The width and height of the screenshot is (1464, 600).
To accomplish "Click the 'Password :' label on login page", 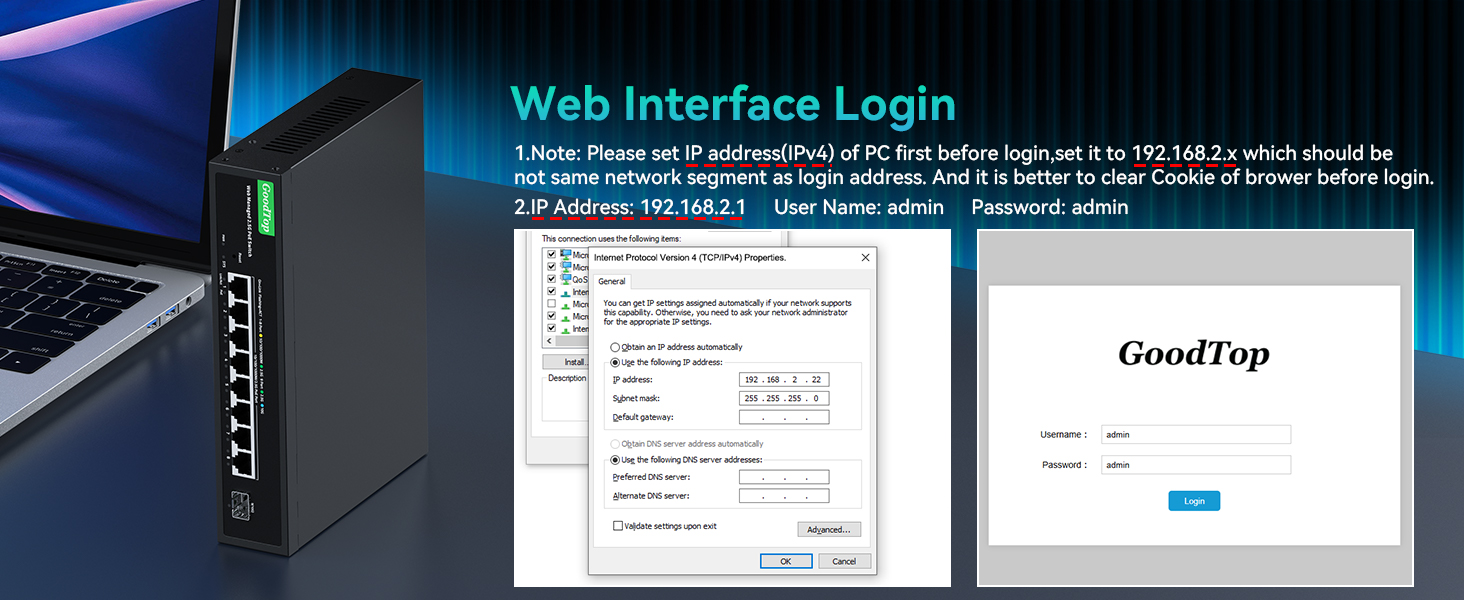I will pyautogui.click(x=1064, y=465).
